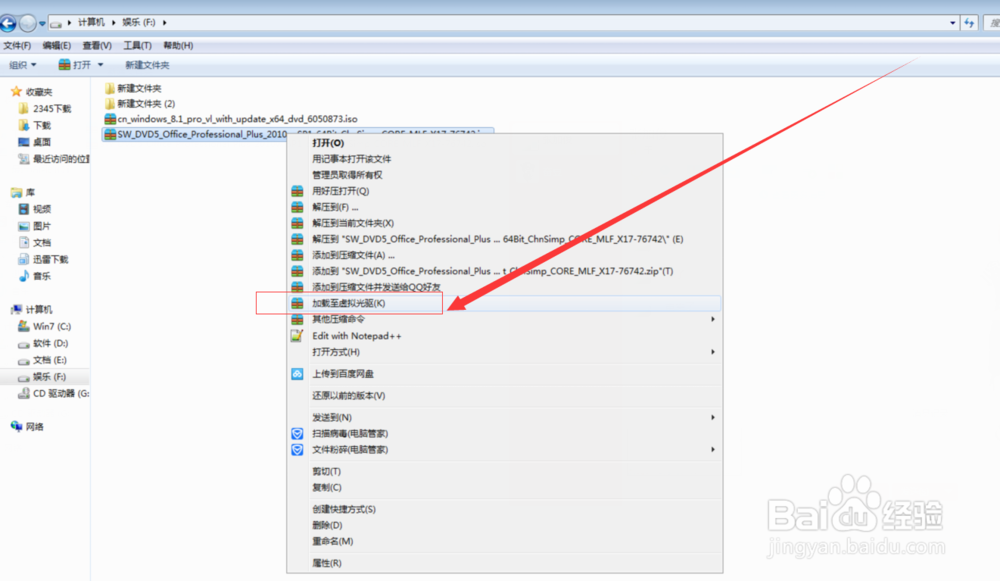
Task: Select the 库 libraries icon
Action: click(17, 193)
